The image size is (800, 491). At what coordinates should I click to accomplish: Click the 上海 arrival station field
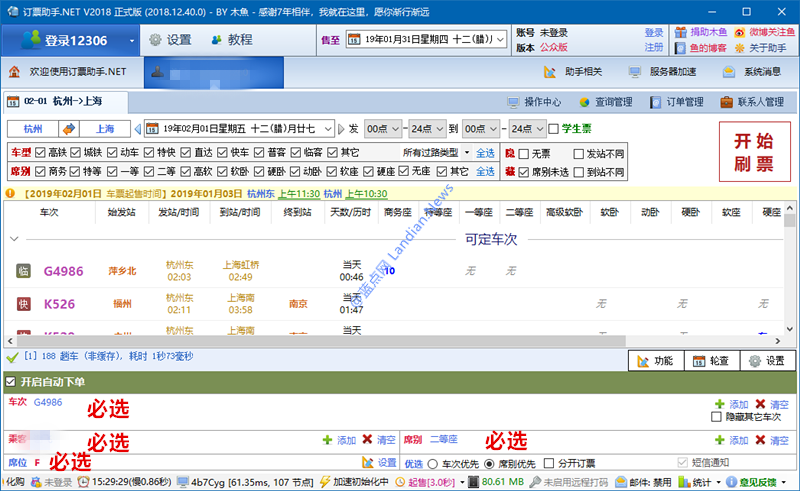[105, 129]
